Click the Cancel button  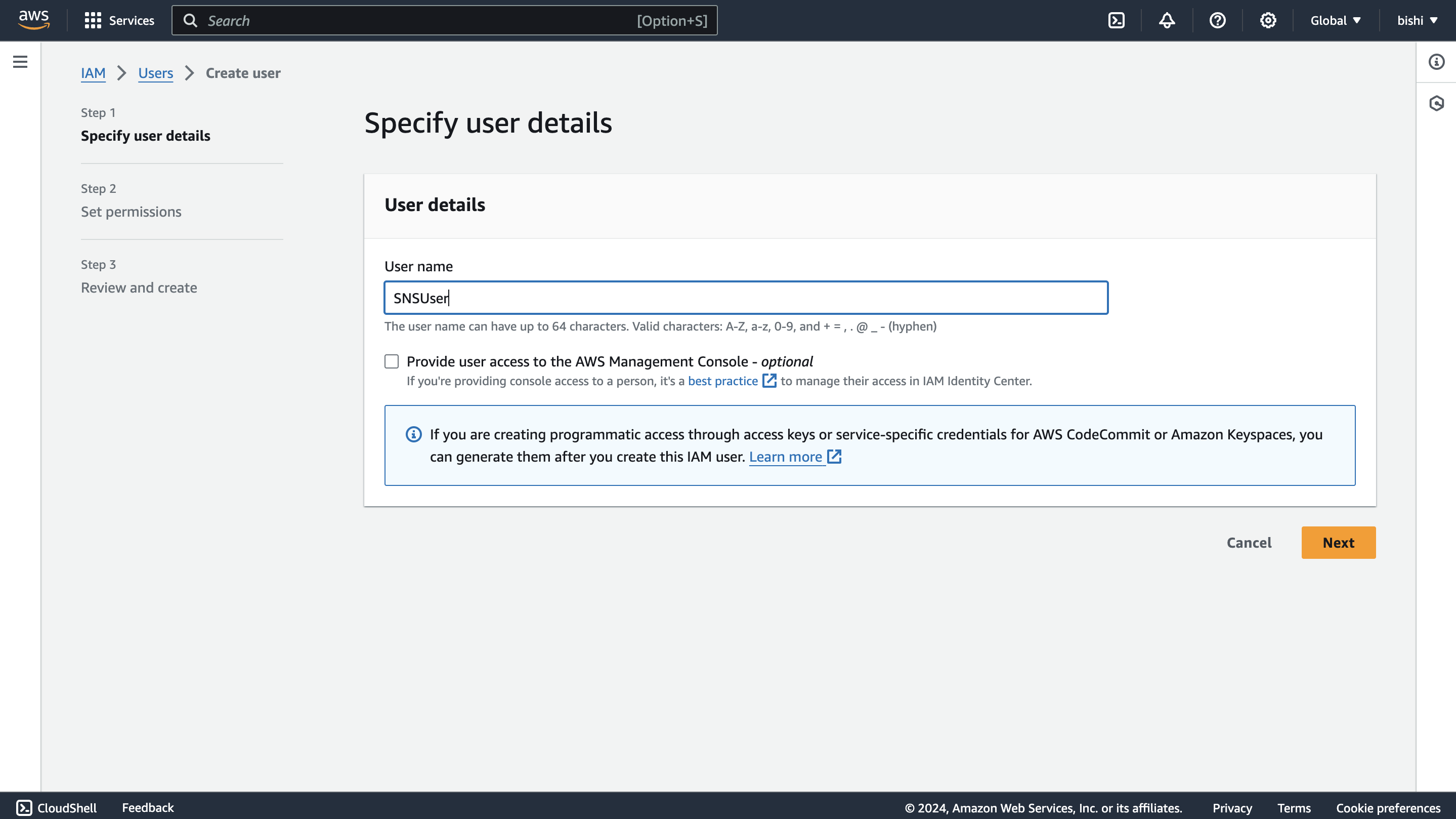1249,542
